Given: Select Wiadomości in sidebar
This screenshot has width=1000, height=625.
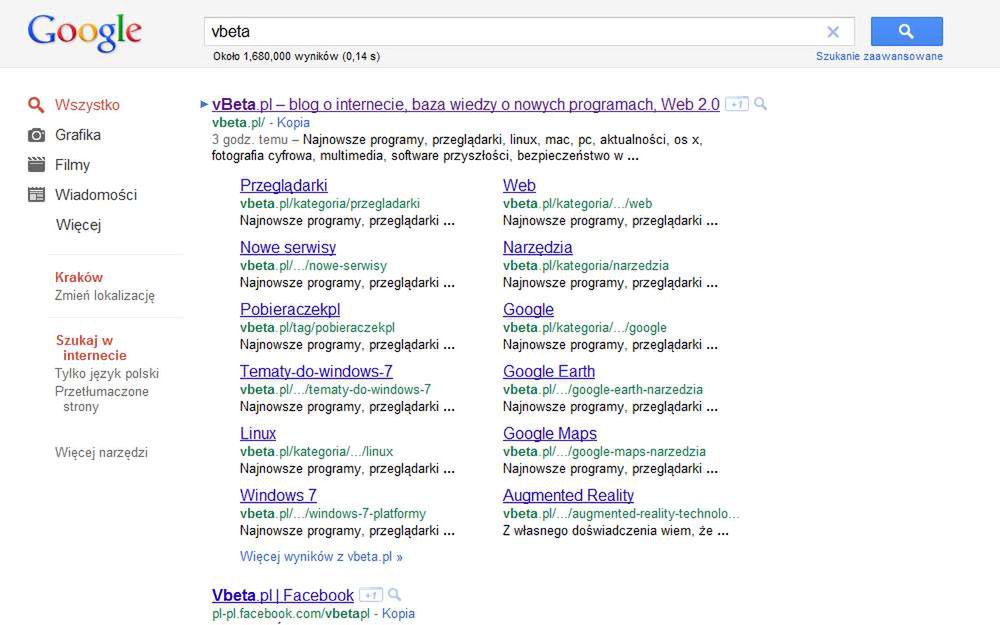Looking at the screenshot, I should pos(96,195).
